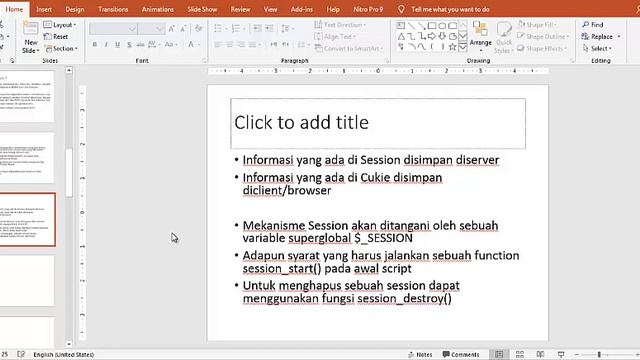Select the Oval shape in gallery
The height and width of the screenshot is (360, 640).
(x=442, y=25)
